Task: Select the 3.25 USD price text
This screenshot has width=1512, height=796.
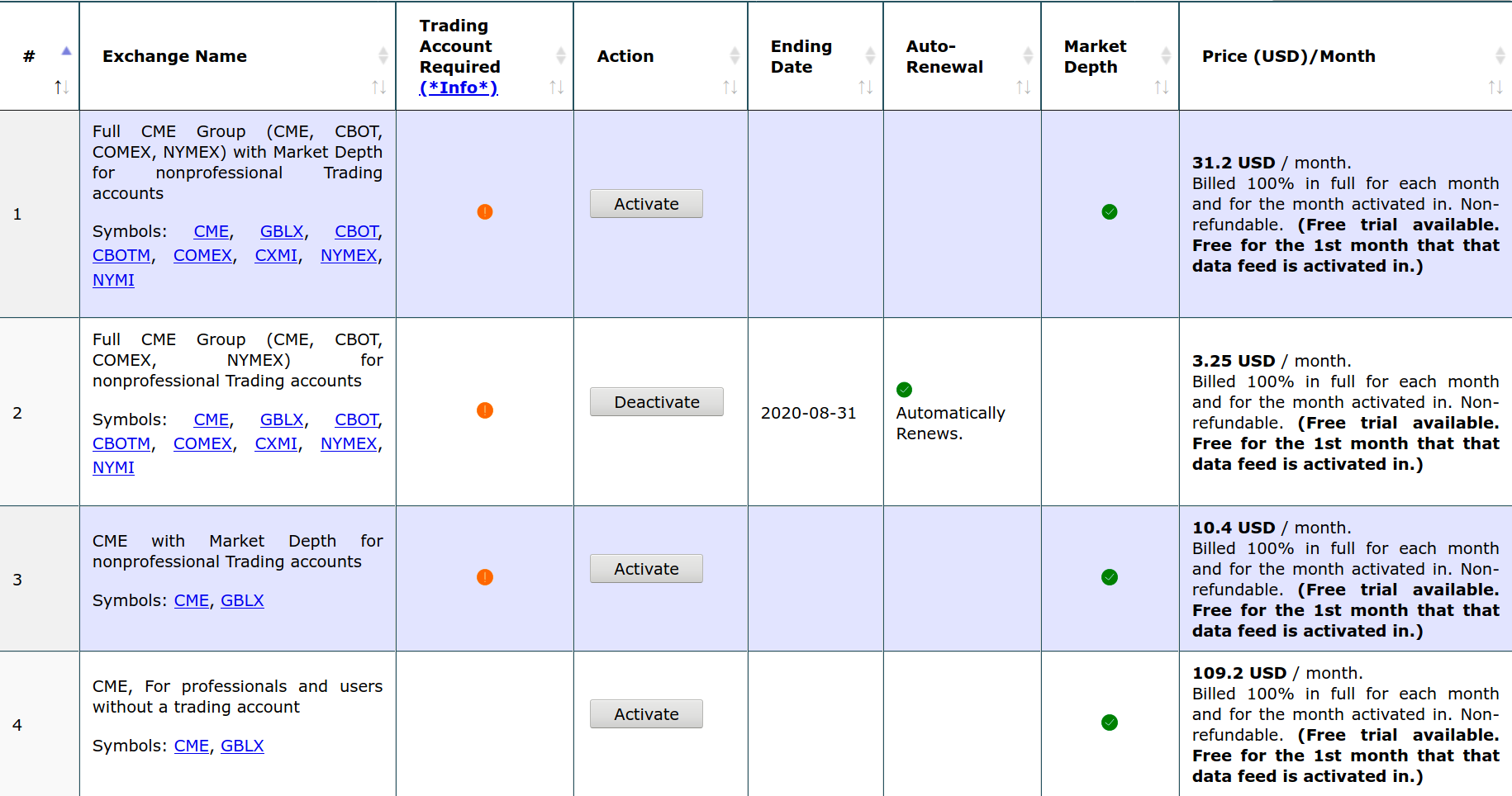Action: [1234, 361]
